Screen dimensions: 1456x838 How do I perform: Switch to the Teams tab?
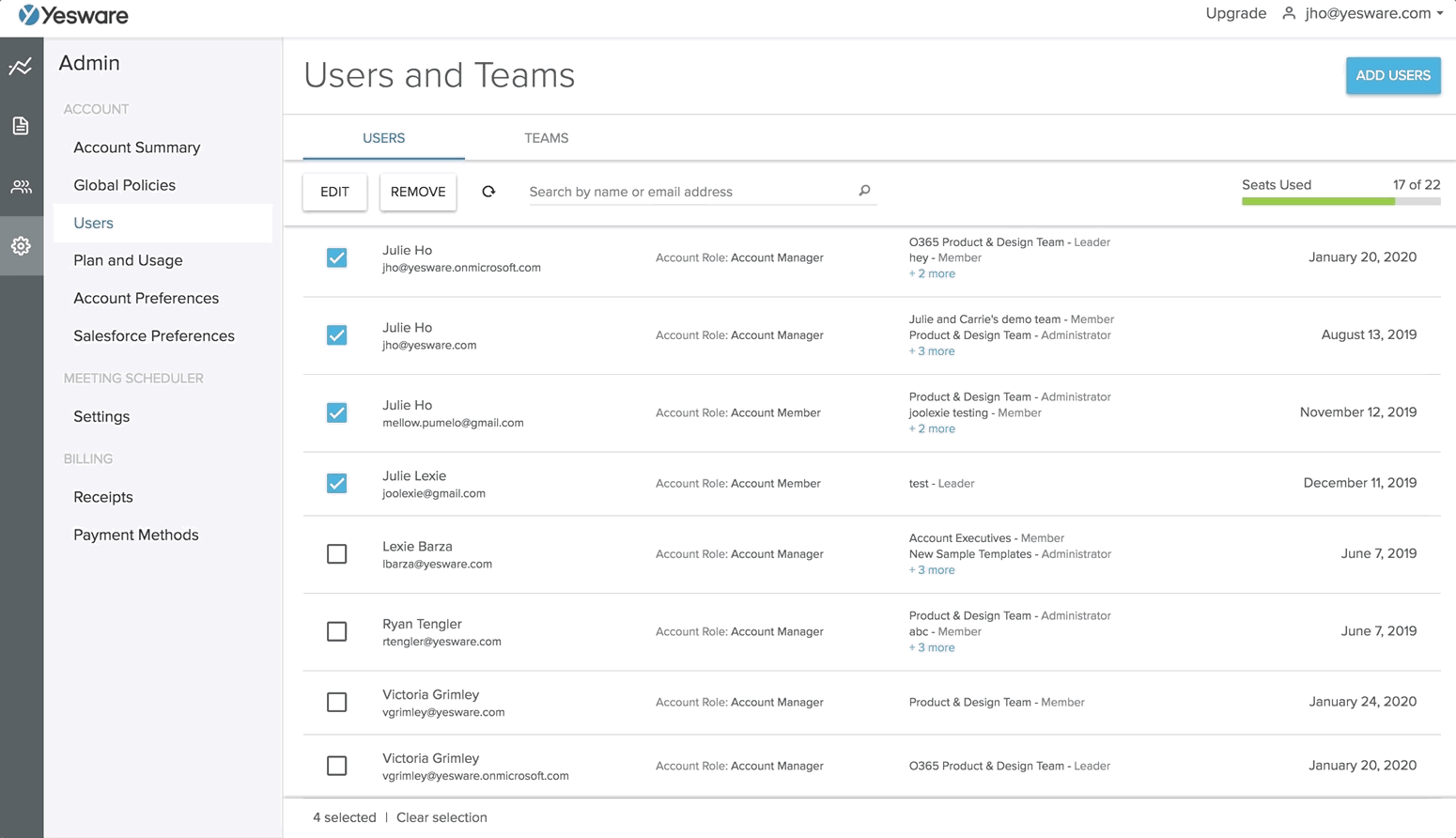coord(546,138)
